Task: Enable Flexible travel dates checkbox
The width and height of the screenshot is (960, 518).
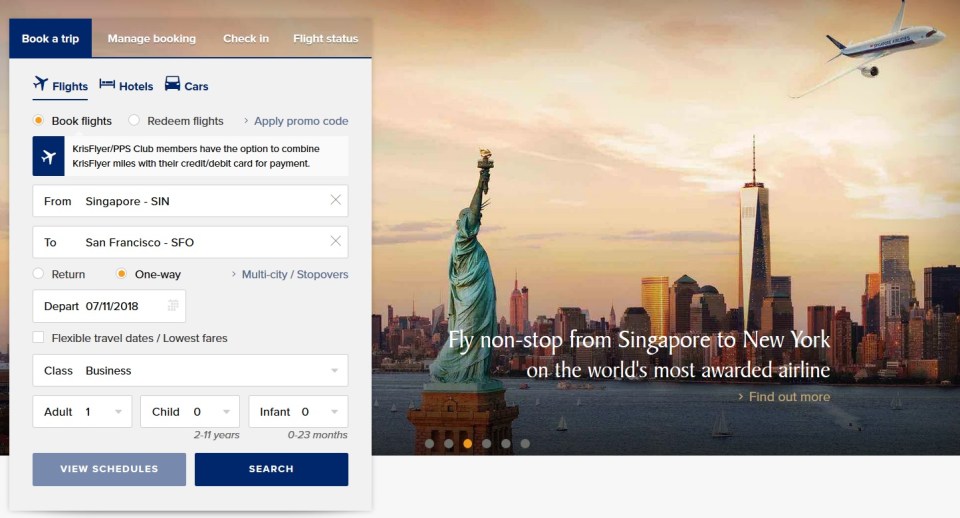Action: coord(39,337)
